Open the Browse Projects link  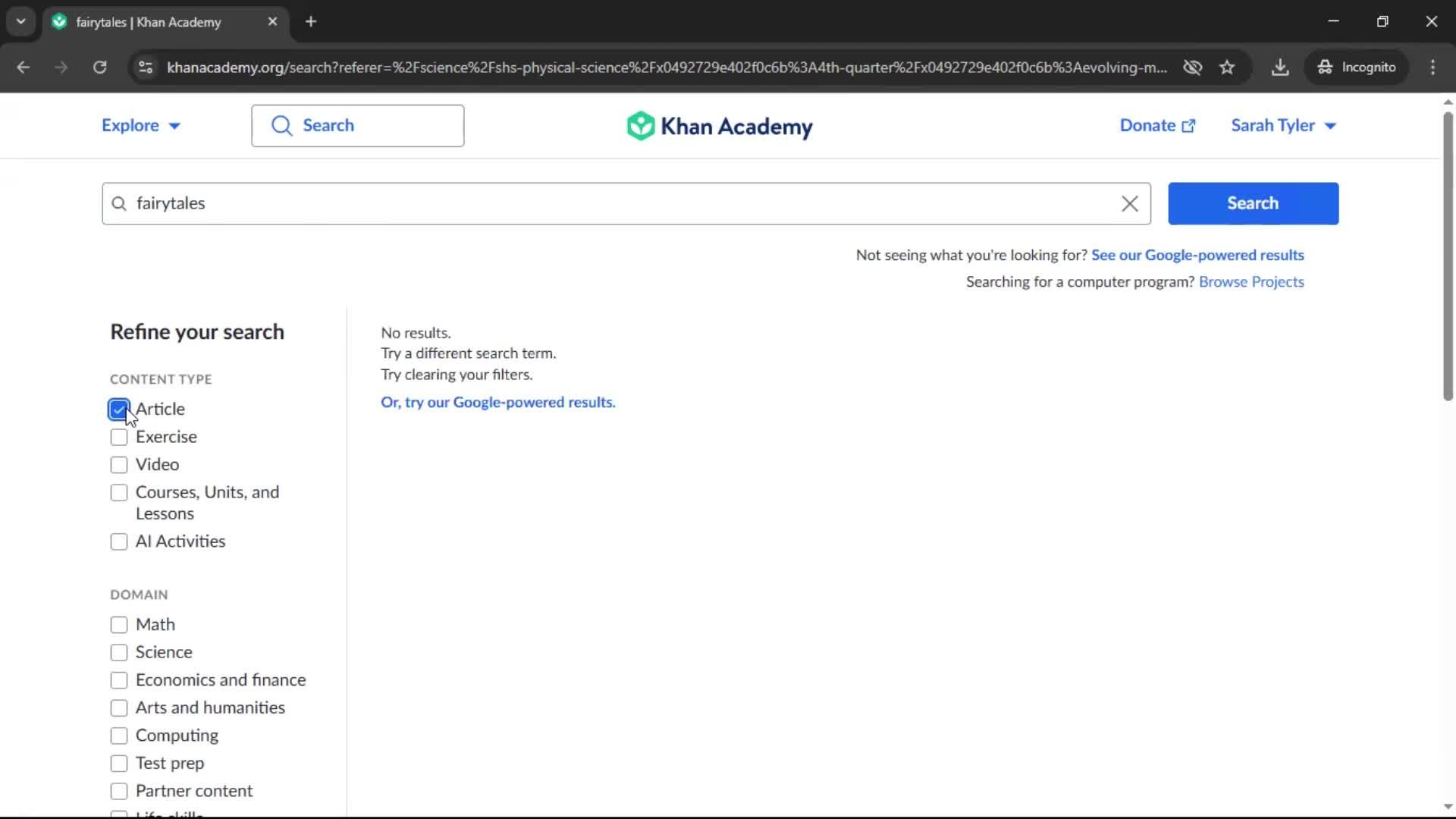click(1251, 282)
